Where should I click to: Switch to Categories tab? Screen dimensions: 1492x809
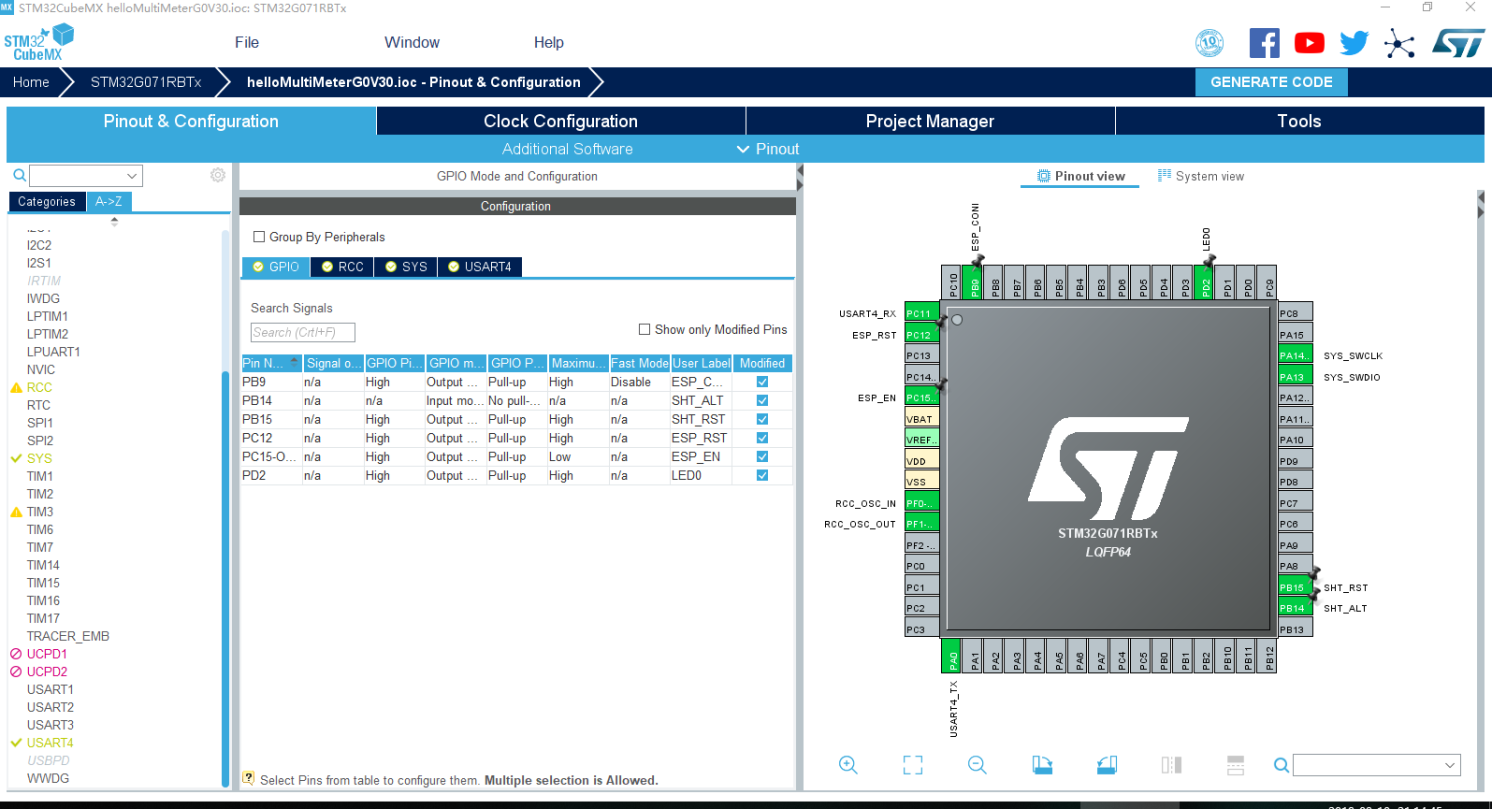pyautogui.click(x=47, y=201)
